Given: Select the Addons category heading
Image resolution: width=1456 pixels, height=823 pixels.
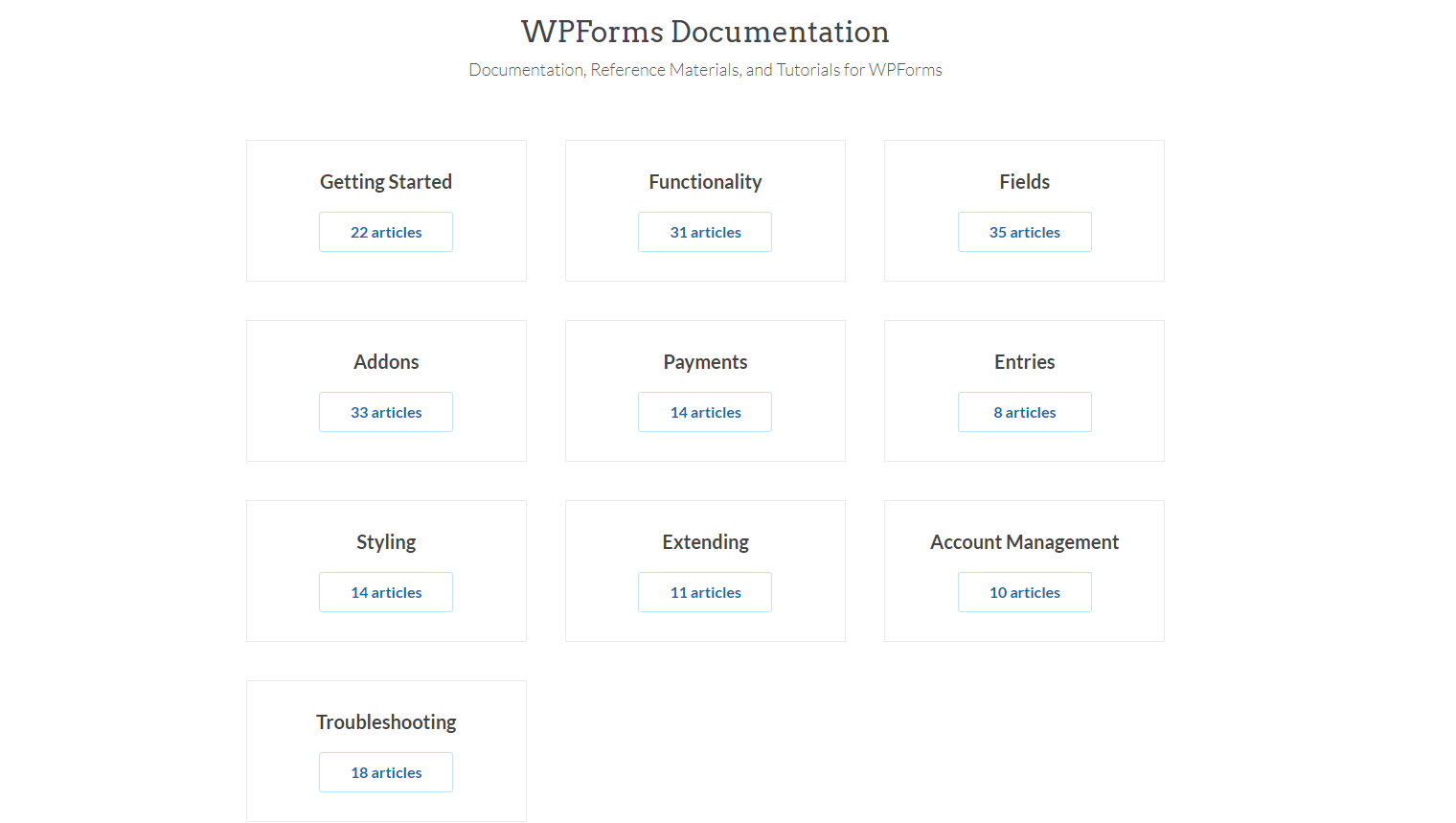Looking at the screenshot, I should (386, 362).
